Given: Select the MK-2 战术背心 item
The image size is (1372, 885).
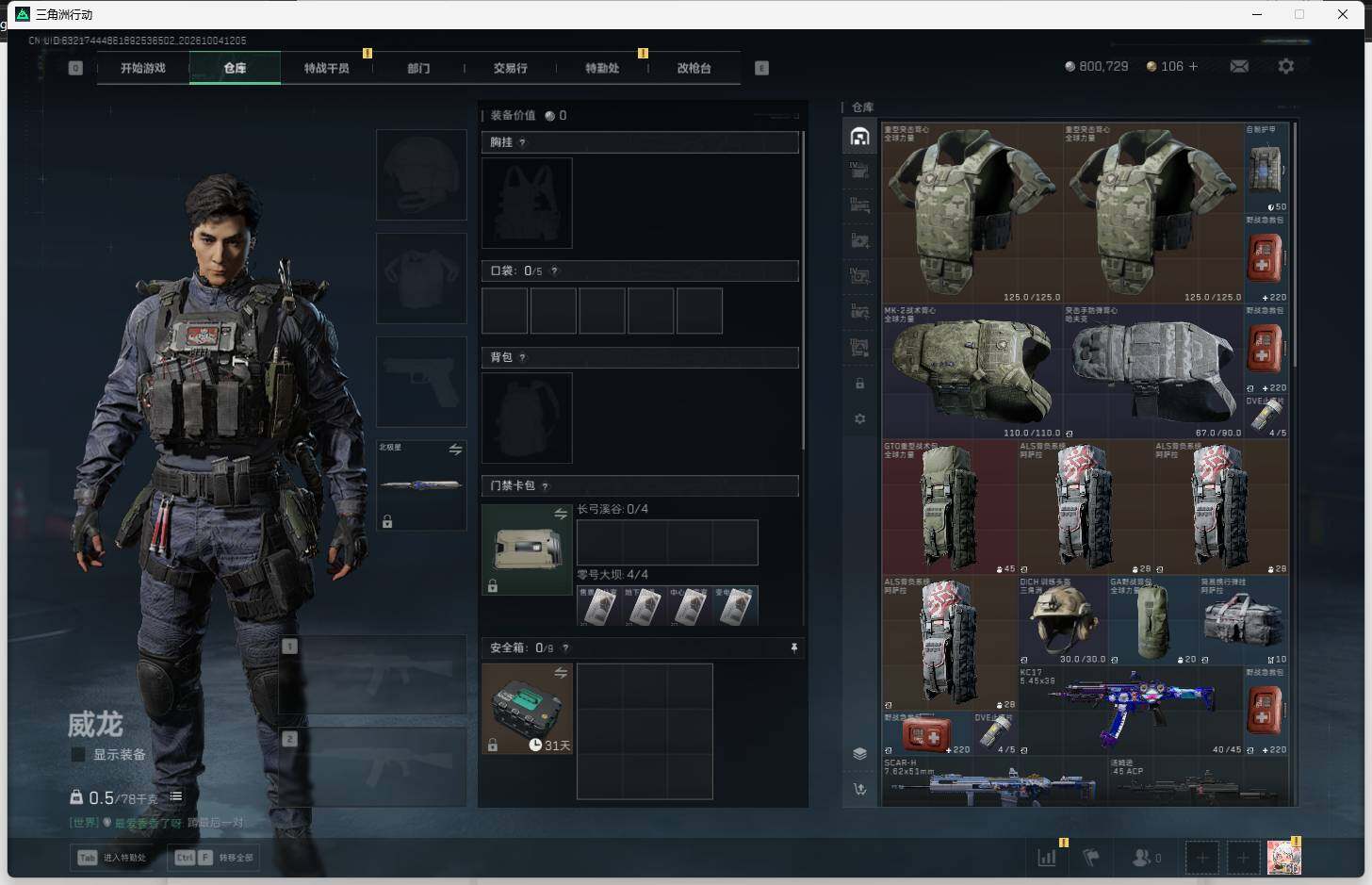Looking at the screenshot, I should 972,371.
